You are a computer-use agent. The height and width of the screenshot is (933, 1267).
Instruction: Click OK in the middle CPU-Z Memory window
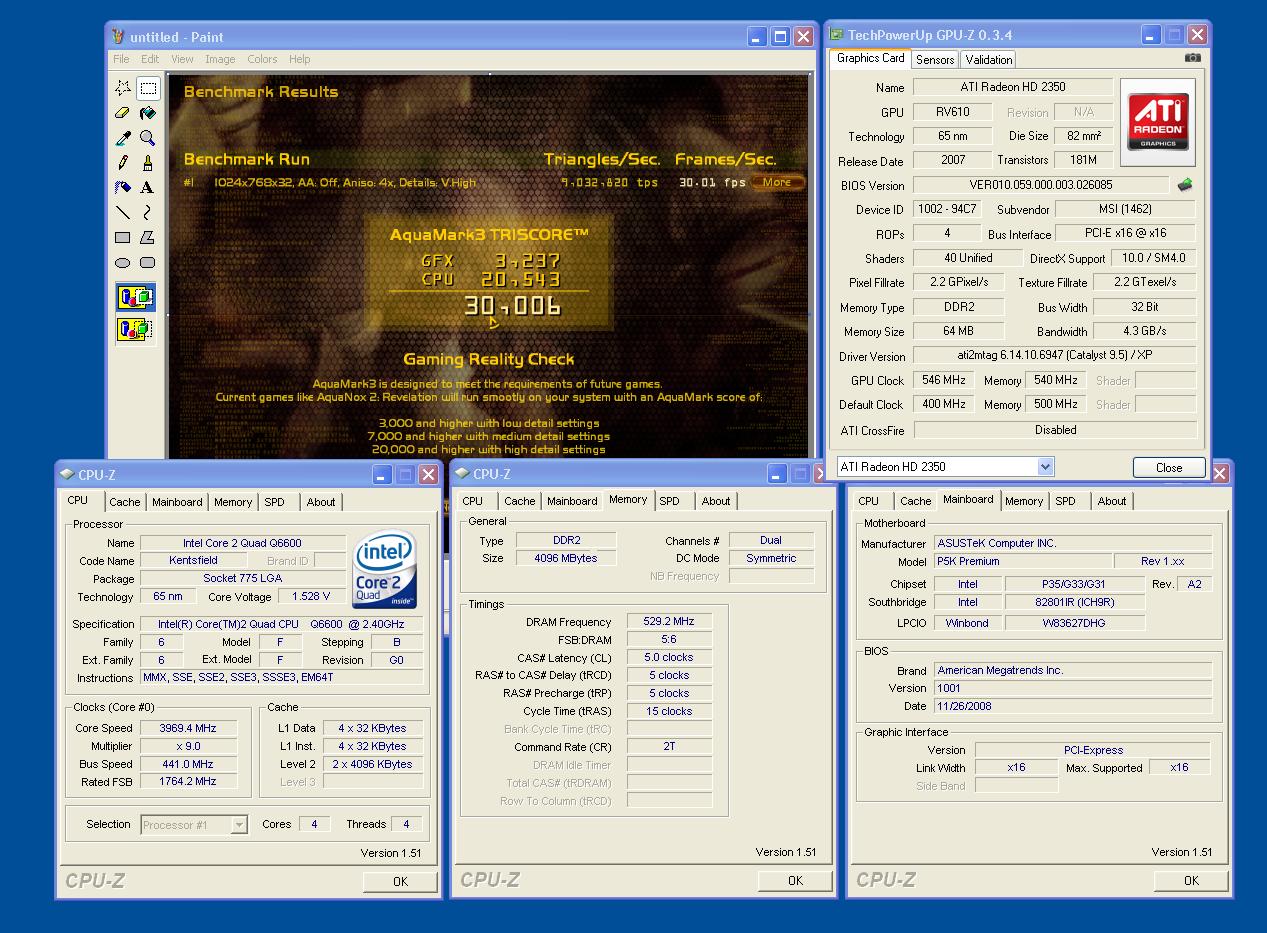click(795, 880)
